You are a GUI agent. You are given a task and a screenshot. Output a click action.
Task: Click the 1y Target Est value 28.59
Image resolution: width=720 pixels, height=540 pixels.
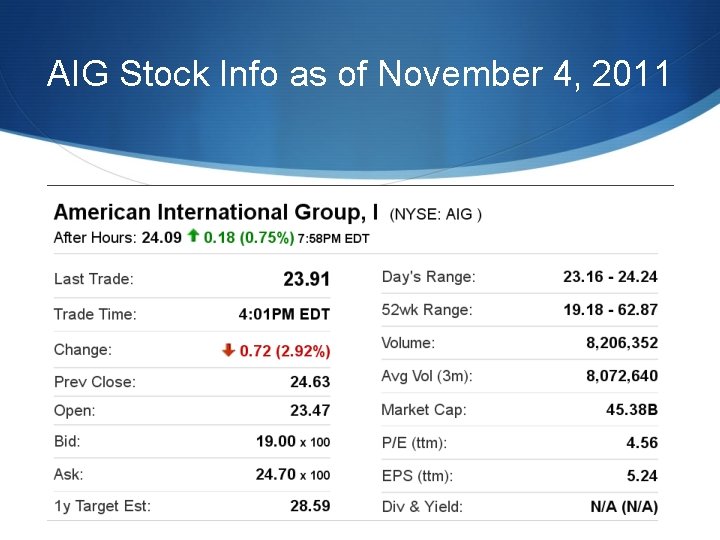tap(310, 506)
